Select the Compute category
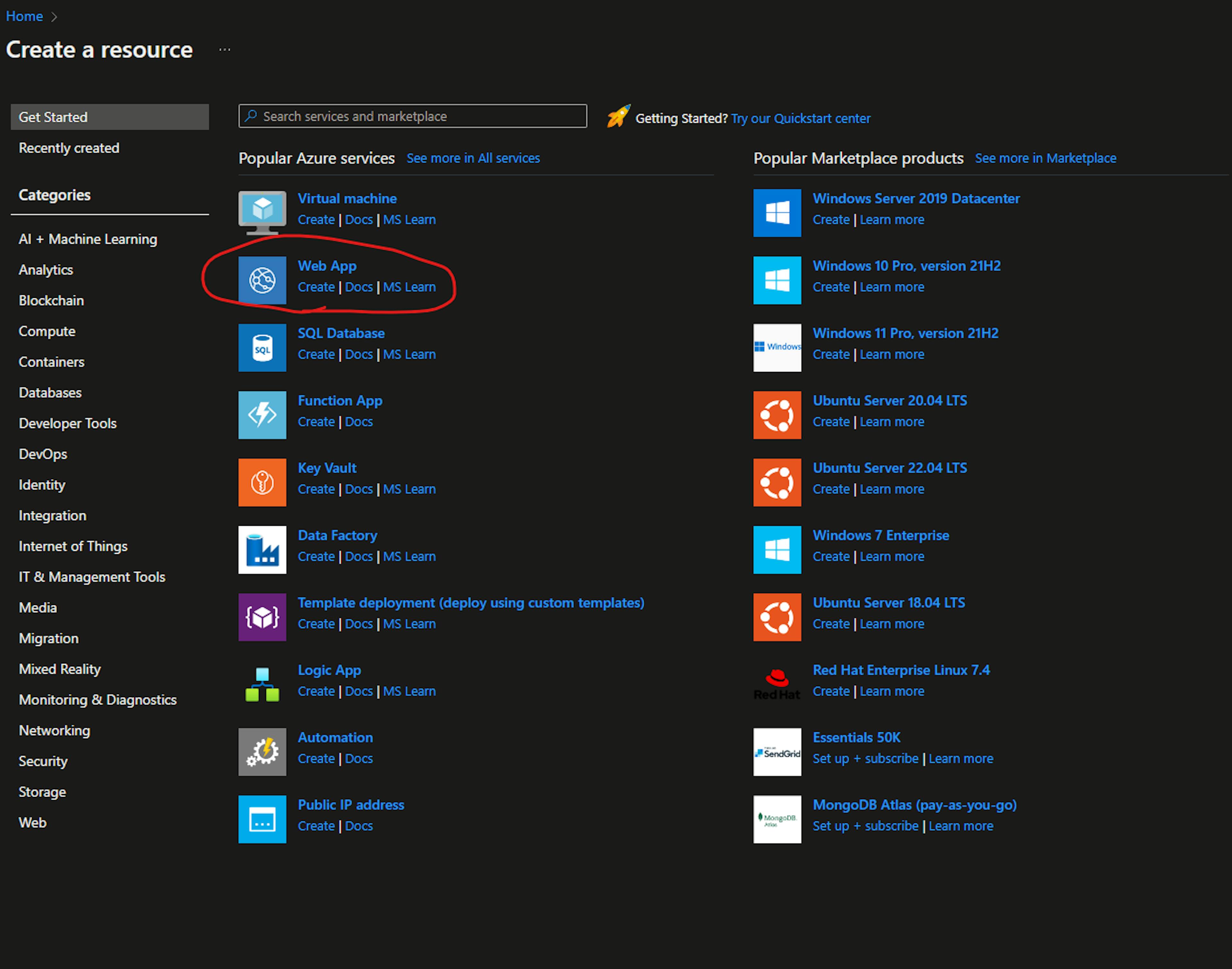The image size is (1232, 969). point(47,331)
